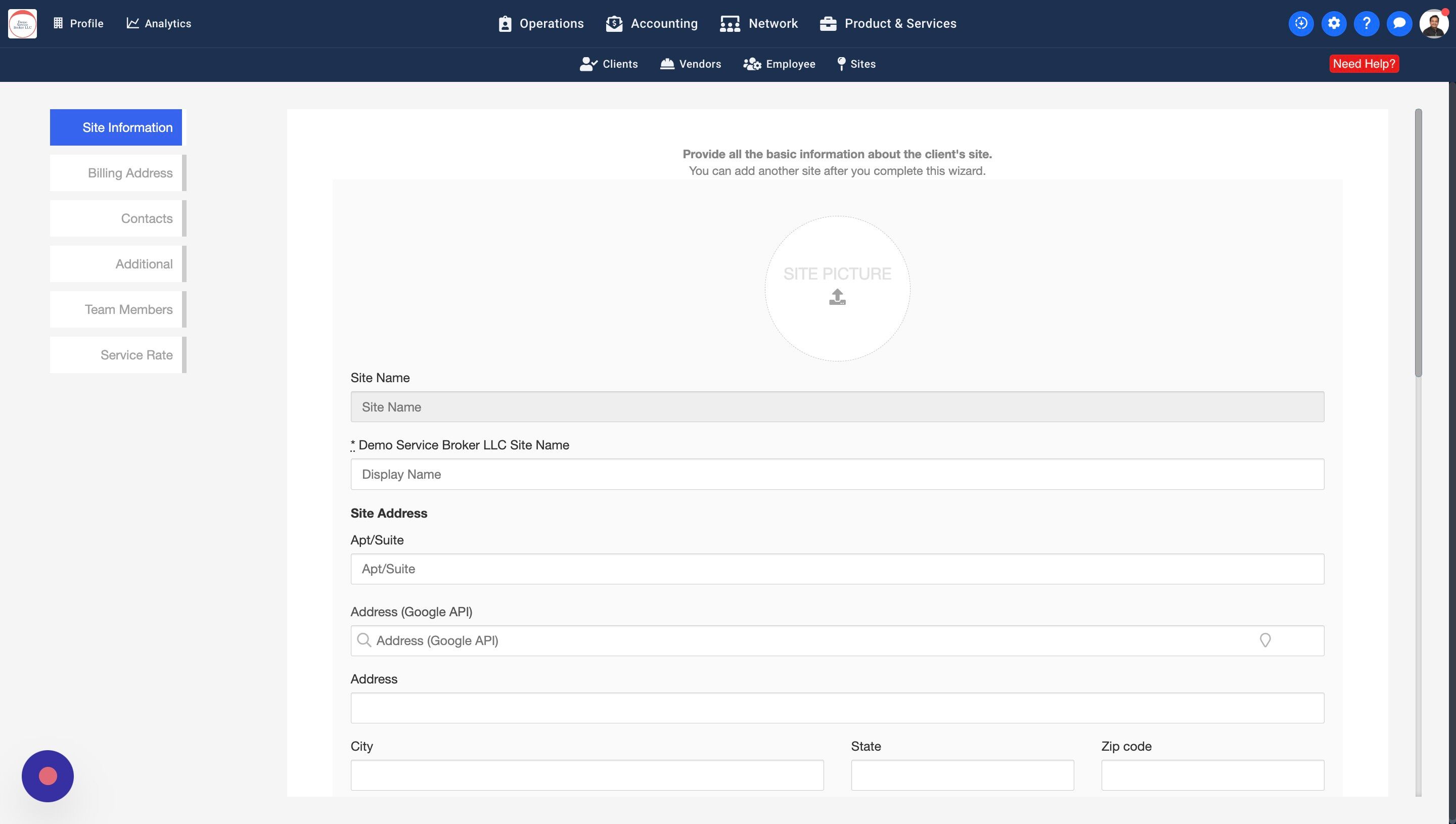This screenshot has width=1456, height=824.
Task: Focus the Zip code field
Action: (x=1212, y=775)
